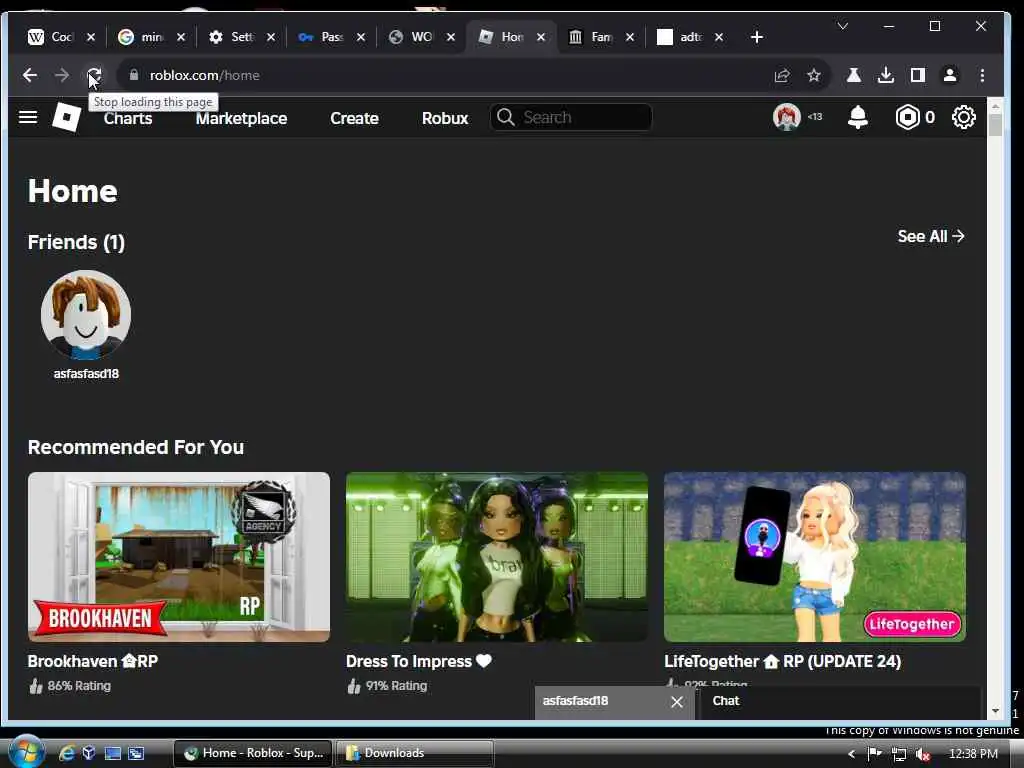Close the Home Roblox tab
This screenshot has width=1024, height=768.
point(541,37)
